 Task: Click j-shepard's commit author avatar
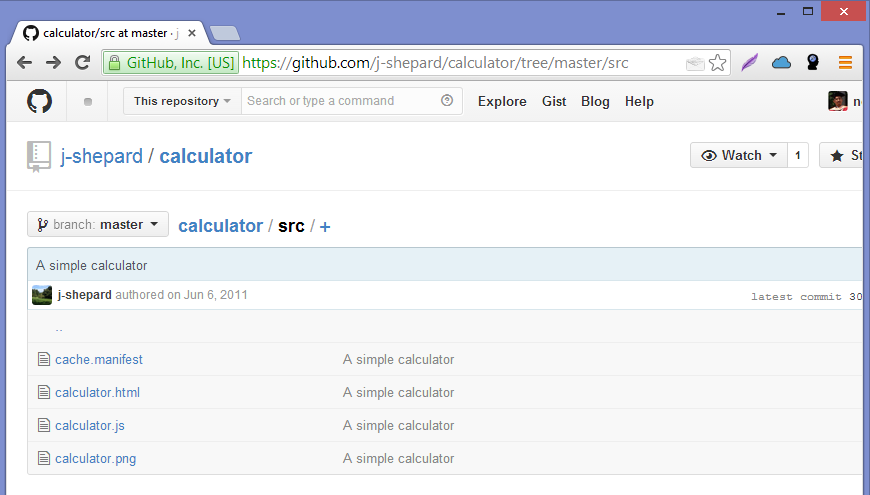[x=42, y=295]
